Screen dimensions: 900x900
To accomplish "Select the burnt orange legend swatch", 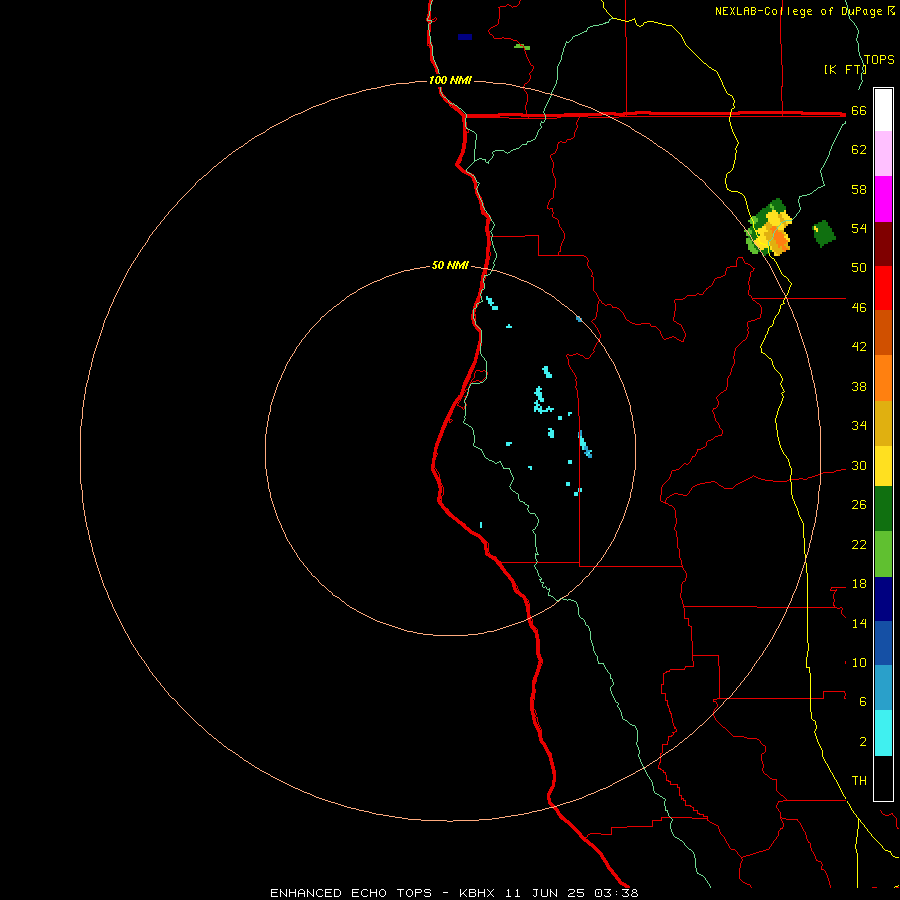I will (x=883, y=333).
